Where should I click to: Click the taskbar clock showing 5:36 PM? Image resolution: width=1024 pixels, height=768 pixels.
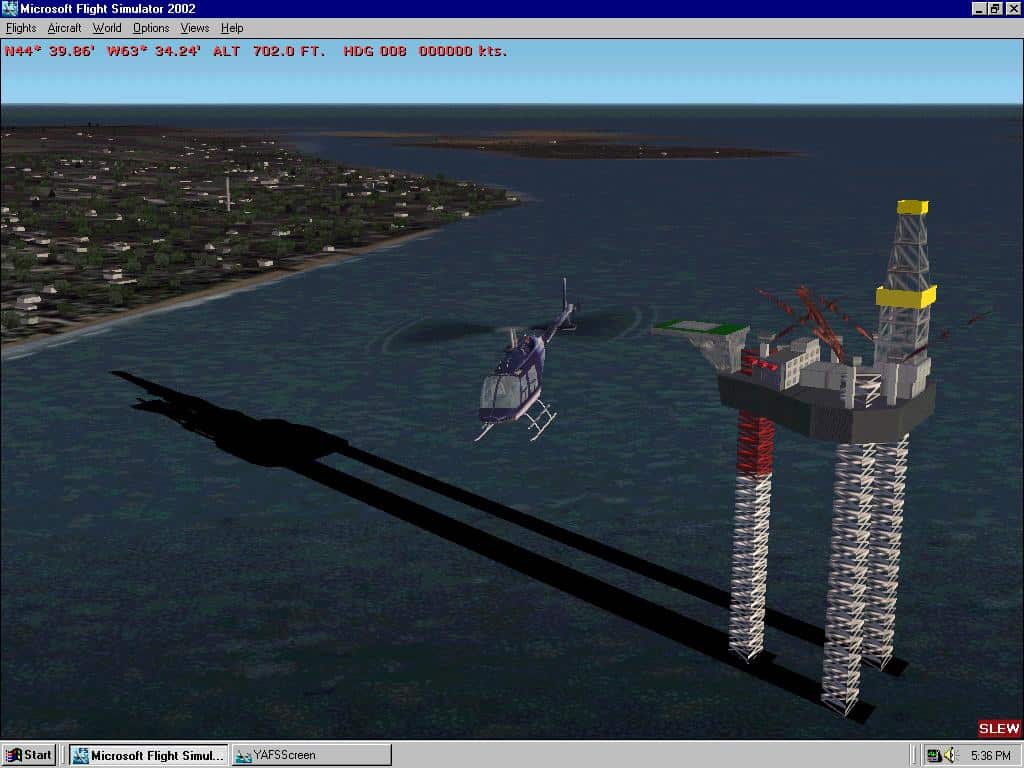pos(989,755)
